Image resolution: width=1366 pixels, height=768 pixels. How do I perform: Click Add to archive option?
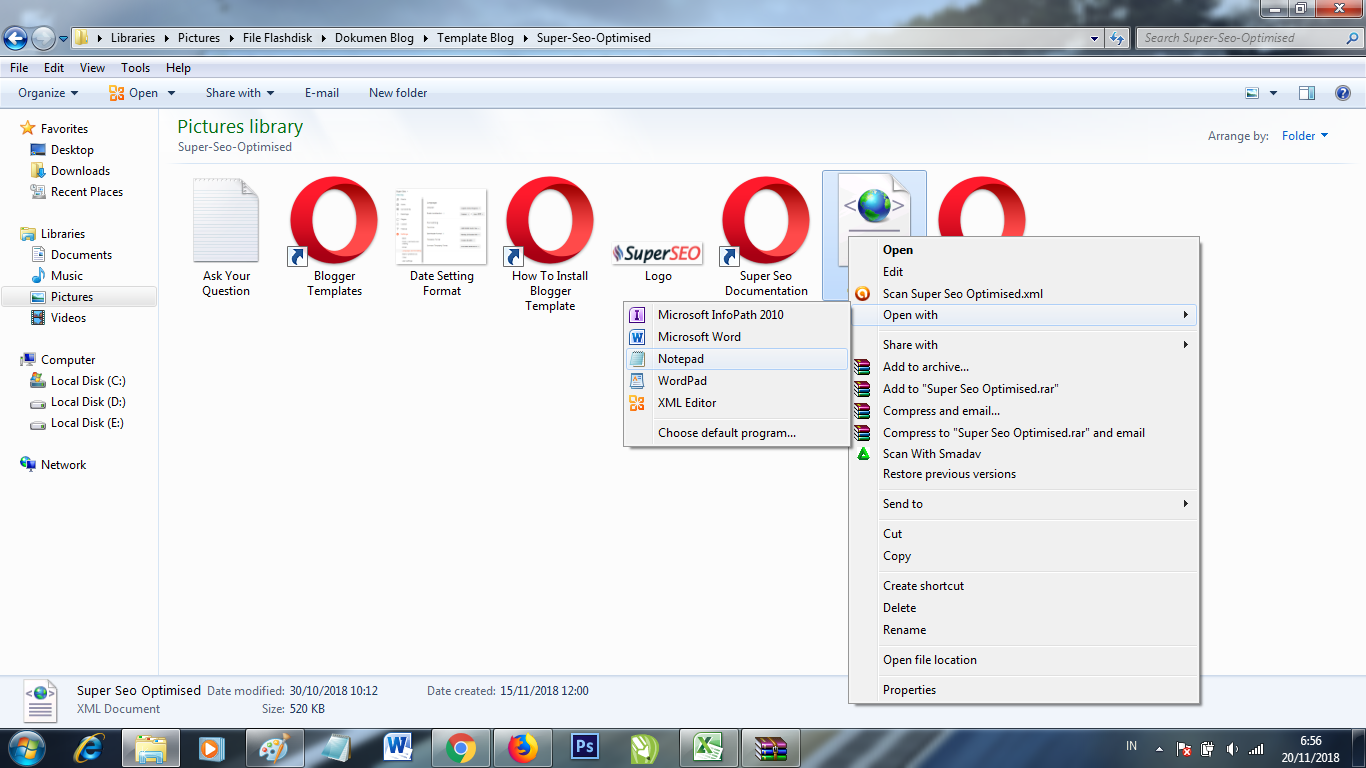1024,367
